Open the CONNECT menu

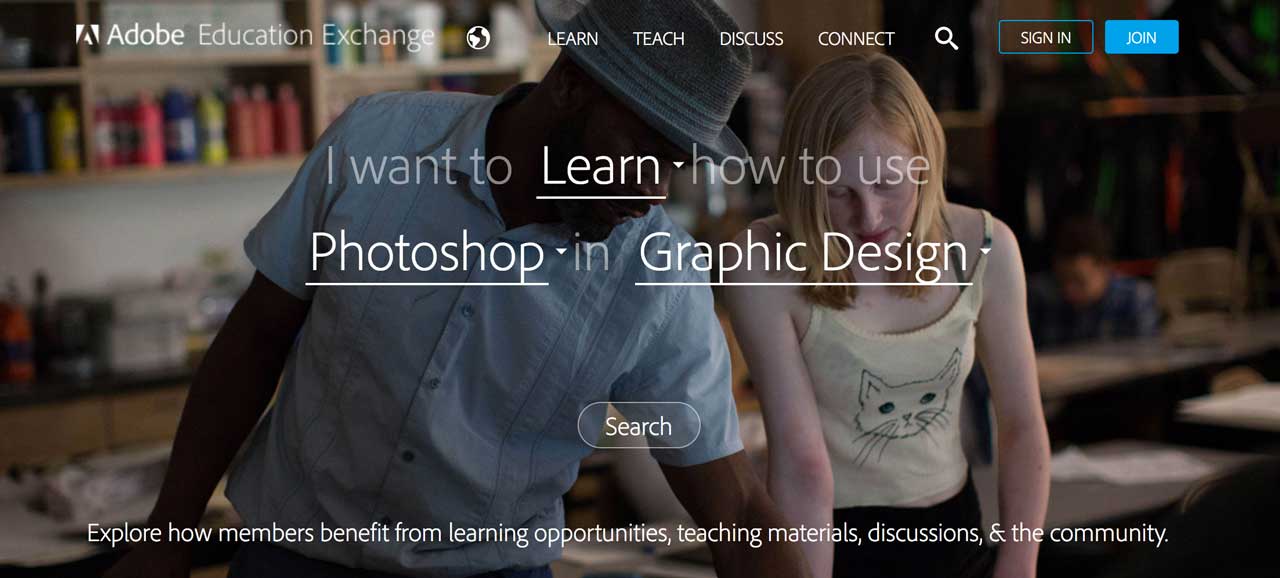tap(856, 39)
